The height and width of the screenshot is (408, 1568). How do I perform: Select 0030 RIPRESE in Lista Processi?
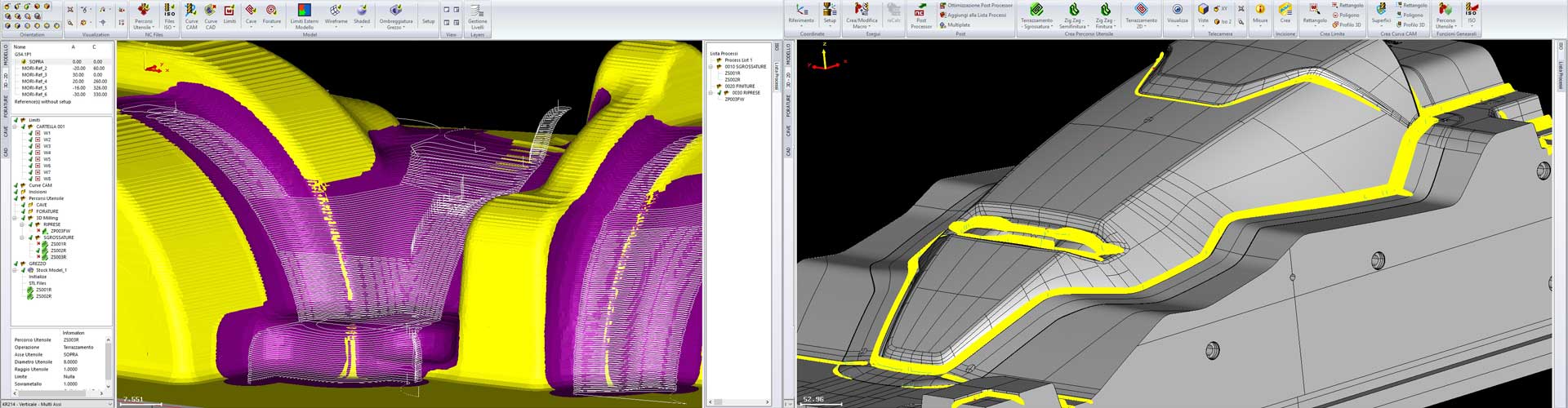point(746,93)
